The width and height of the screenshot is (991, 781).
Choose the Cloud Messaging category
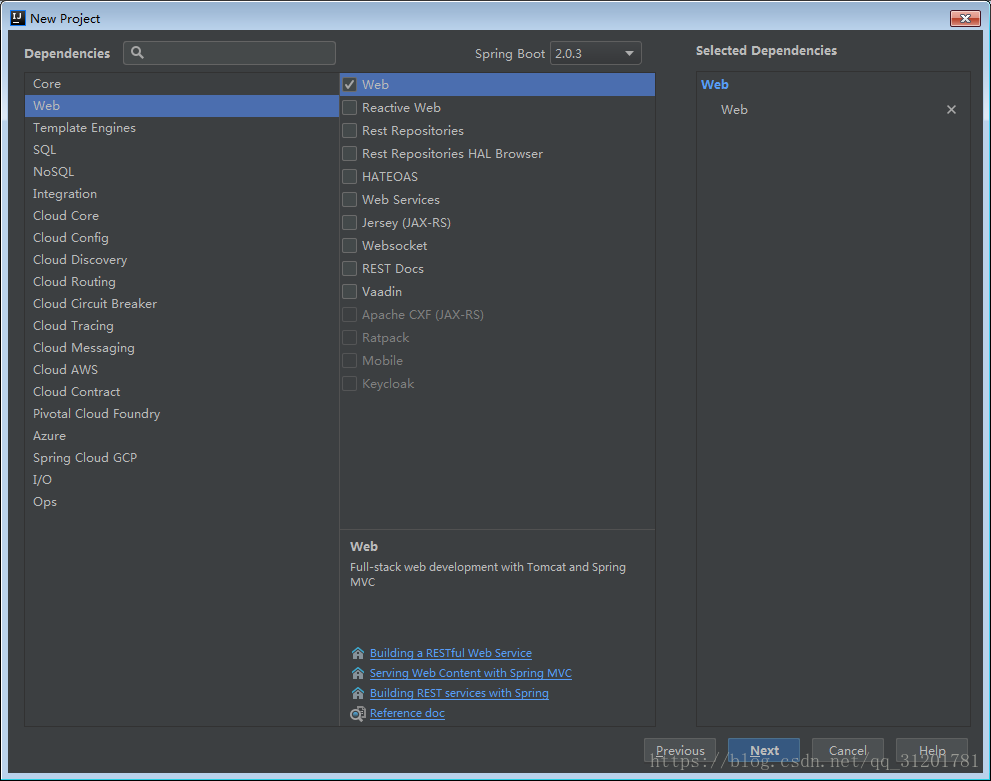181,348
